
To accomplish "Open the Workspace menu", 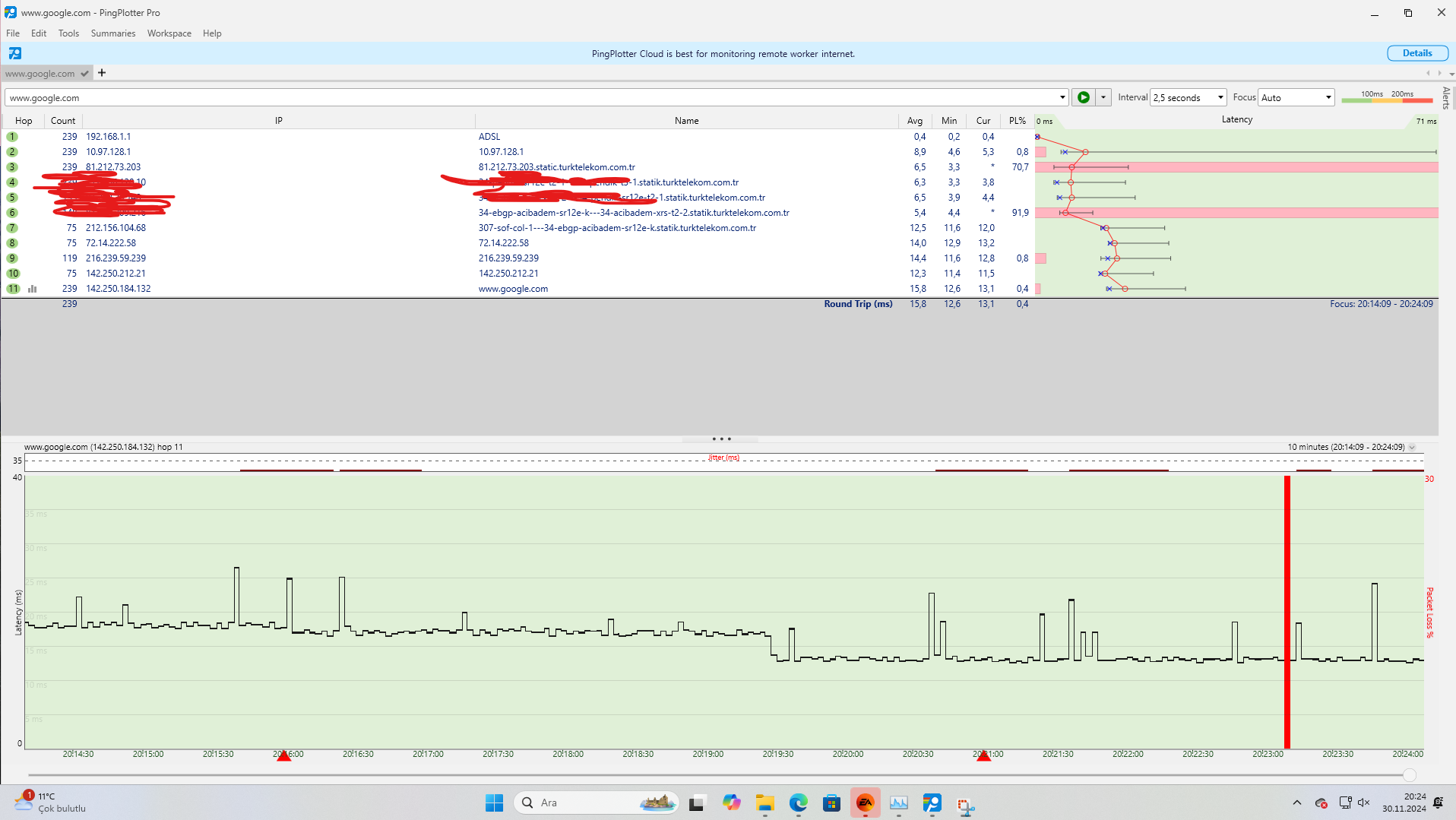I will (169, 33).
